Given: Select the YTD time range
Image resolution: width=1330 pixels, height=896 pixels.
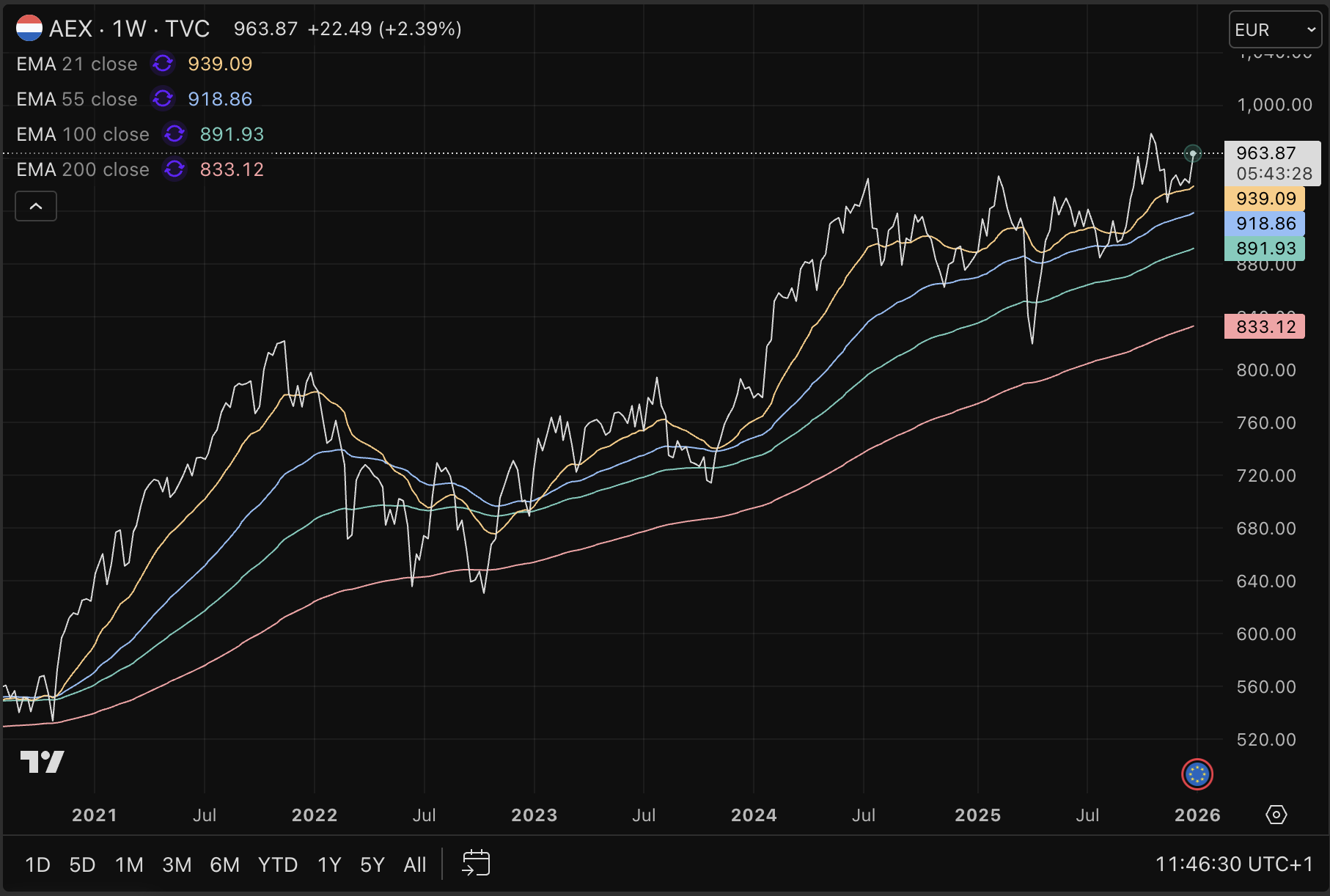Looking at the screenshot, I should tap(277, 865).
